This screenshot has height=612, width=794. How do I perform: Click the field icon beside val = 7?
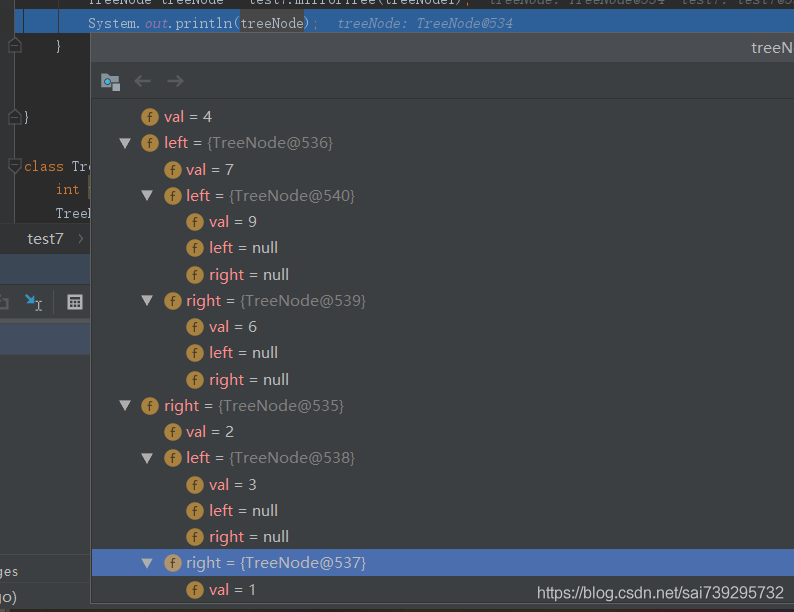click(172, 170)
